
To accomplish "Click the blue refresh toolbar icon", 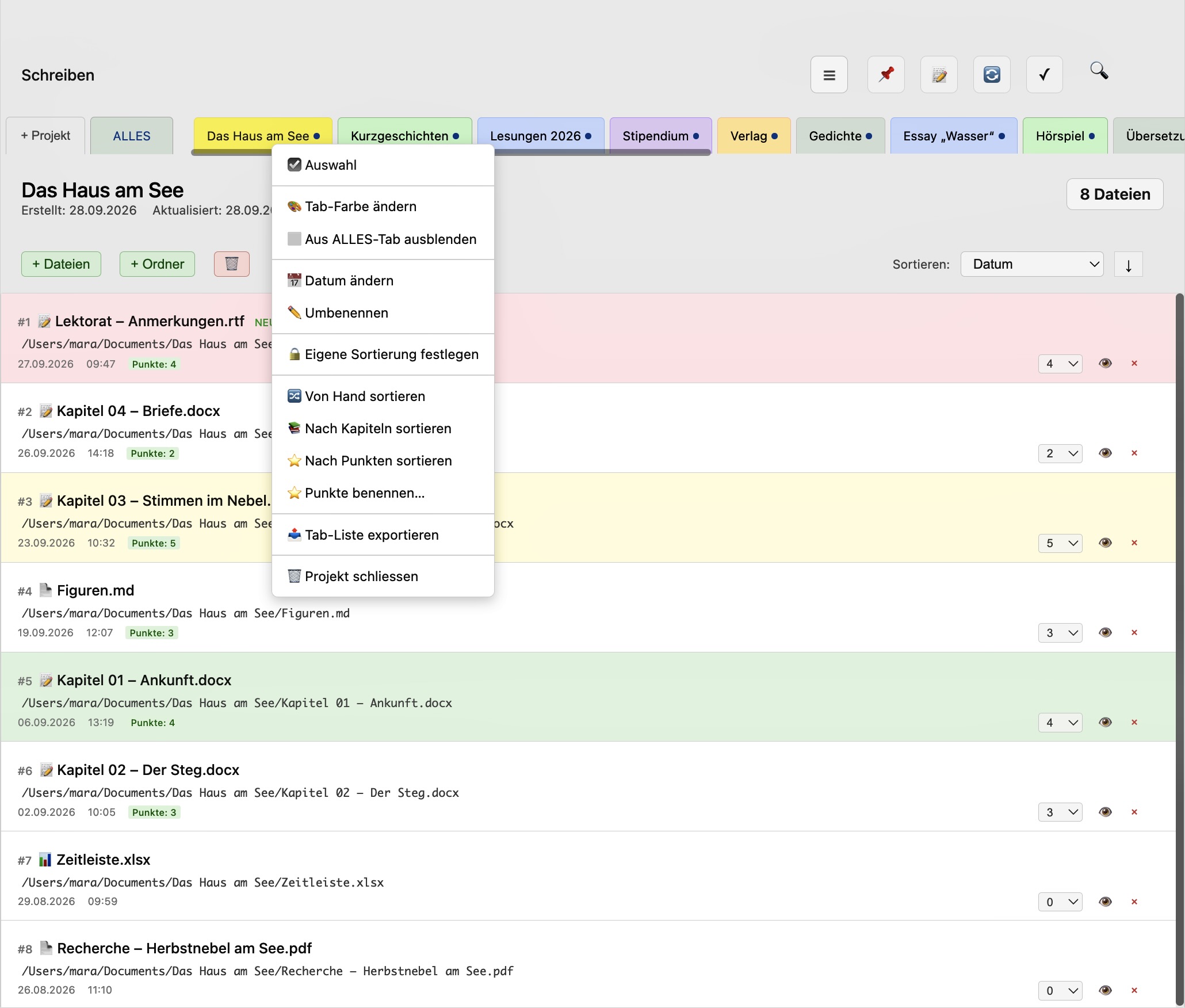I will 992,75.
